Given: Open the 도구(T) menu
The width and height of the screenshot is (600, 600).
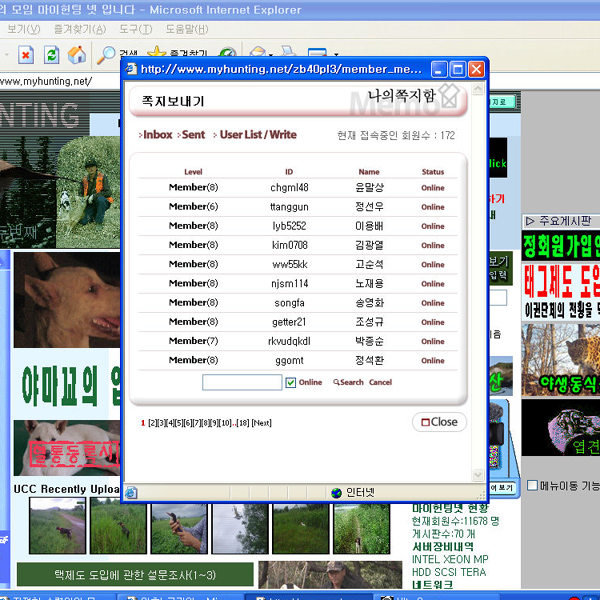Looking at the screenshot, I should (x=134, y=29).
